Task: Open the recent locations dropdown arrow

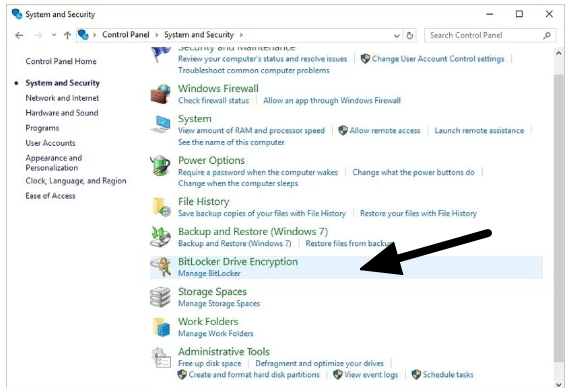Action: [x=54, y=35]
